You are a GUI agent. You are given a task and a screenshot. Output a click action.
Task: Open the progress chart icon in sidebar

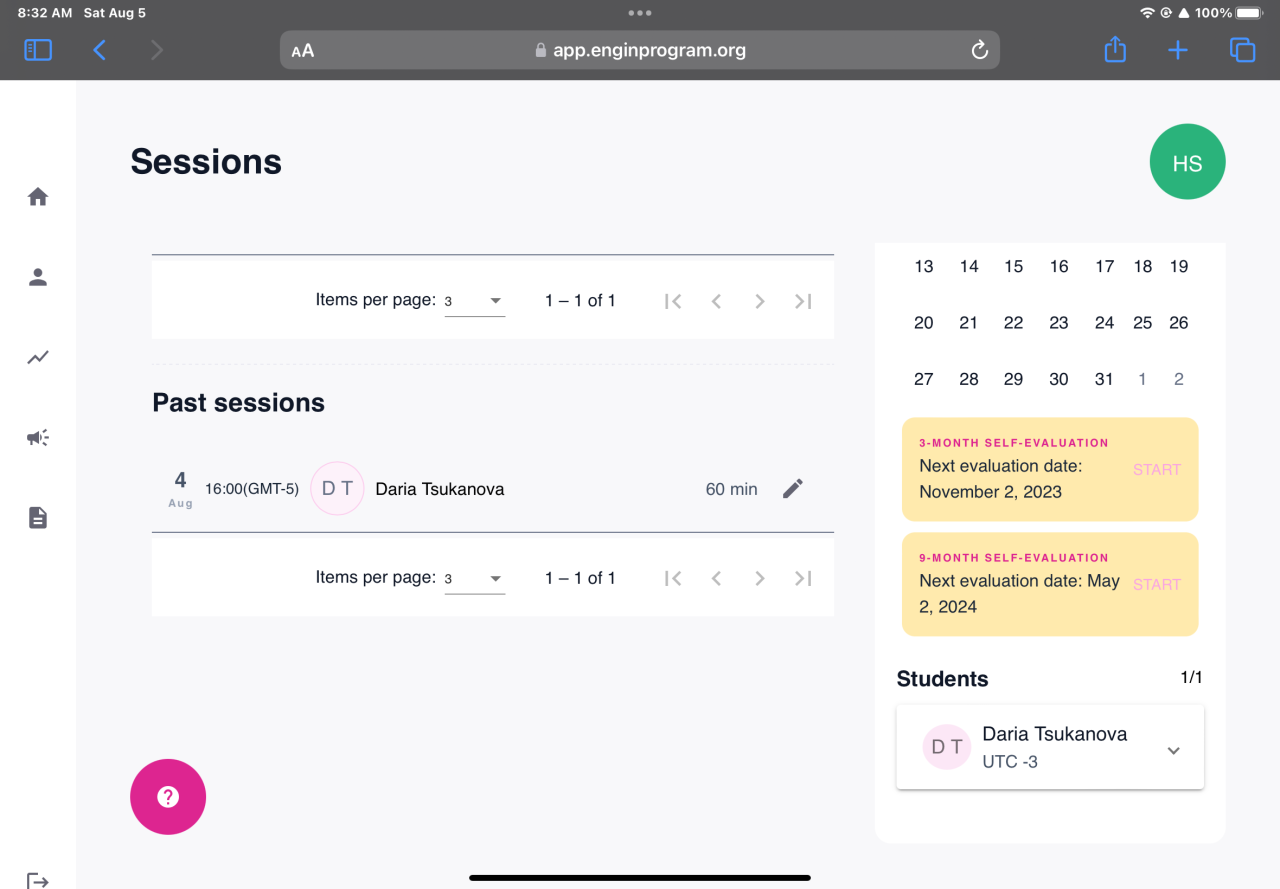38,357
